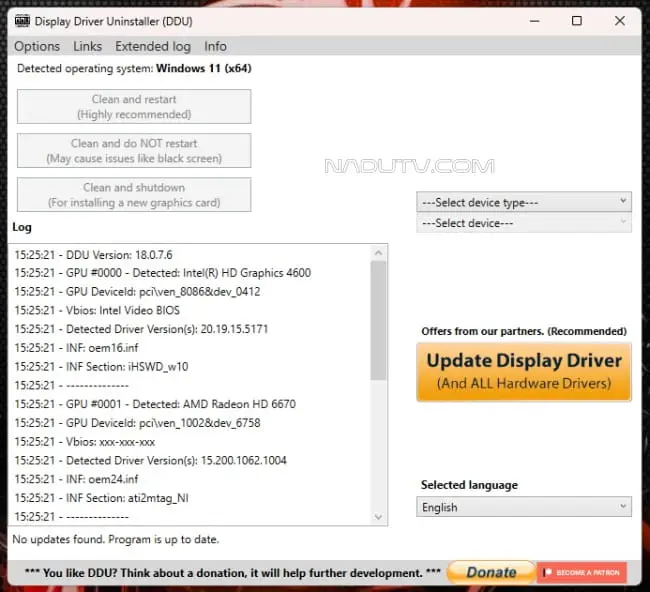This screenshot has height=592, width=650.
Task: Open the Extended log menu
Action: pos(153,46)
